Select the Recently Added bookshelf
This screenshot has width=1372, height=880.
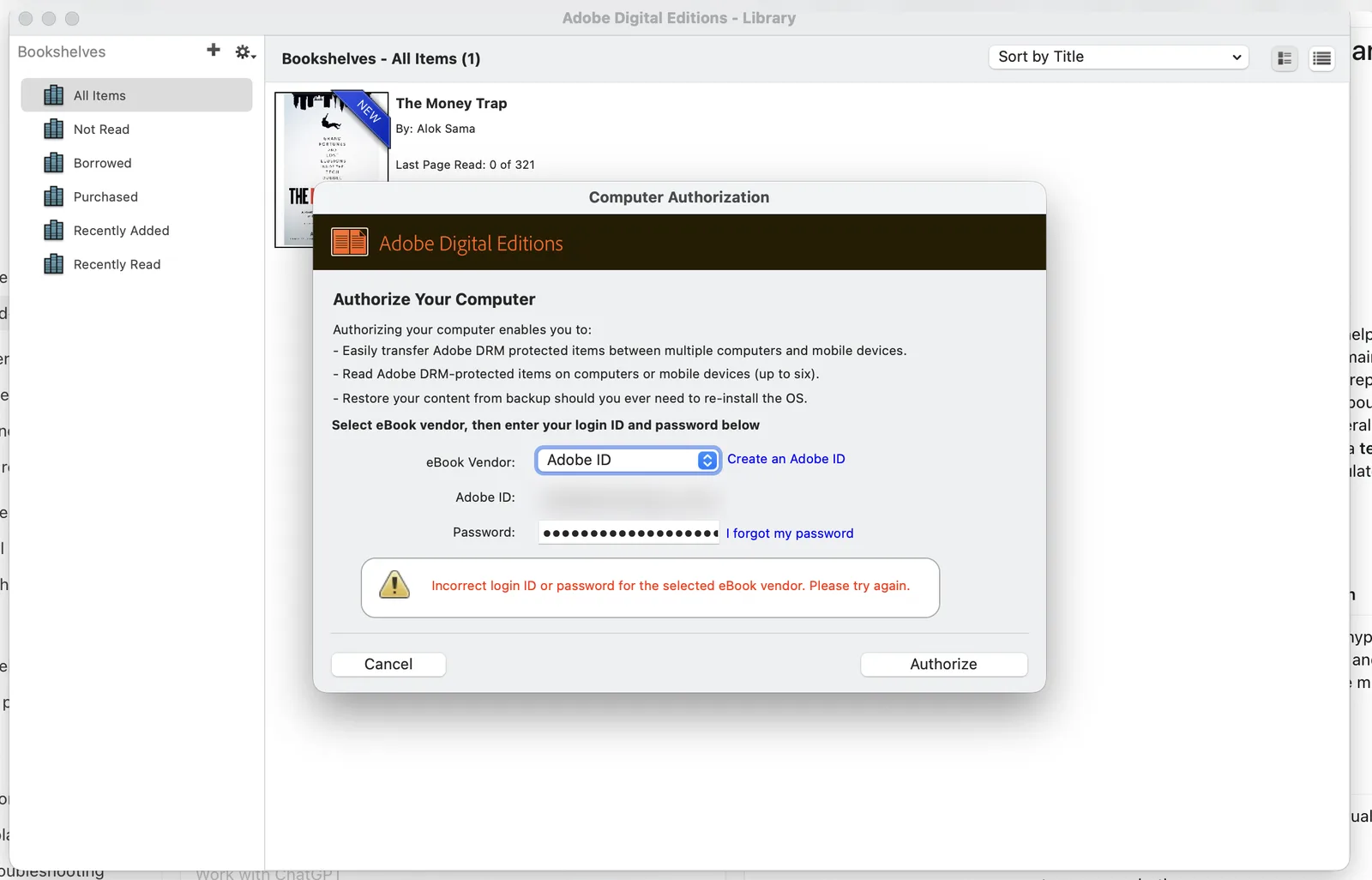[136, 231]
